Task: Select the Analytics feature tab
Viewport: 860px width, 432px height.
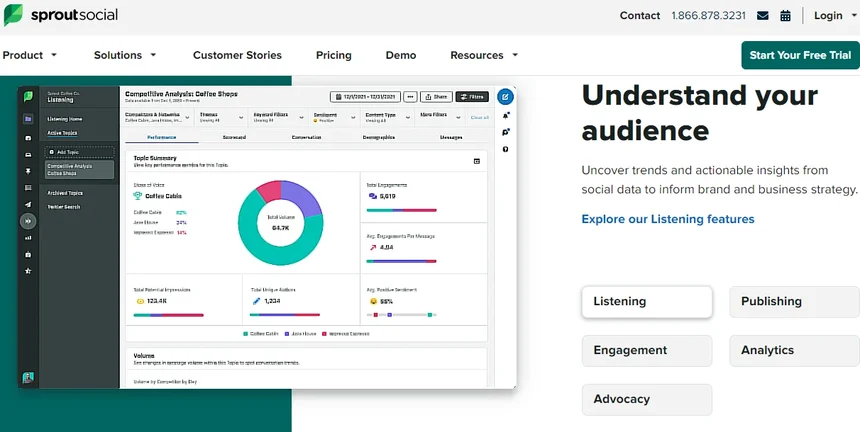Action: point(794,350)
